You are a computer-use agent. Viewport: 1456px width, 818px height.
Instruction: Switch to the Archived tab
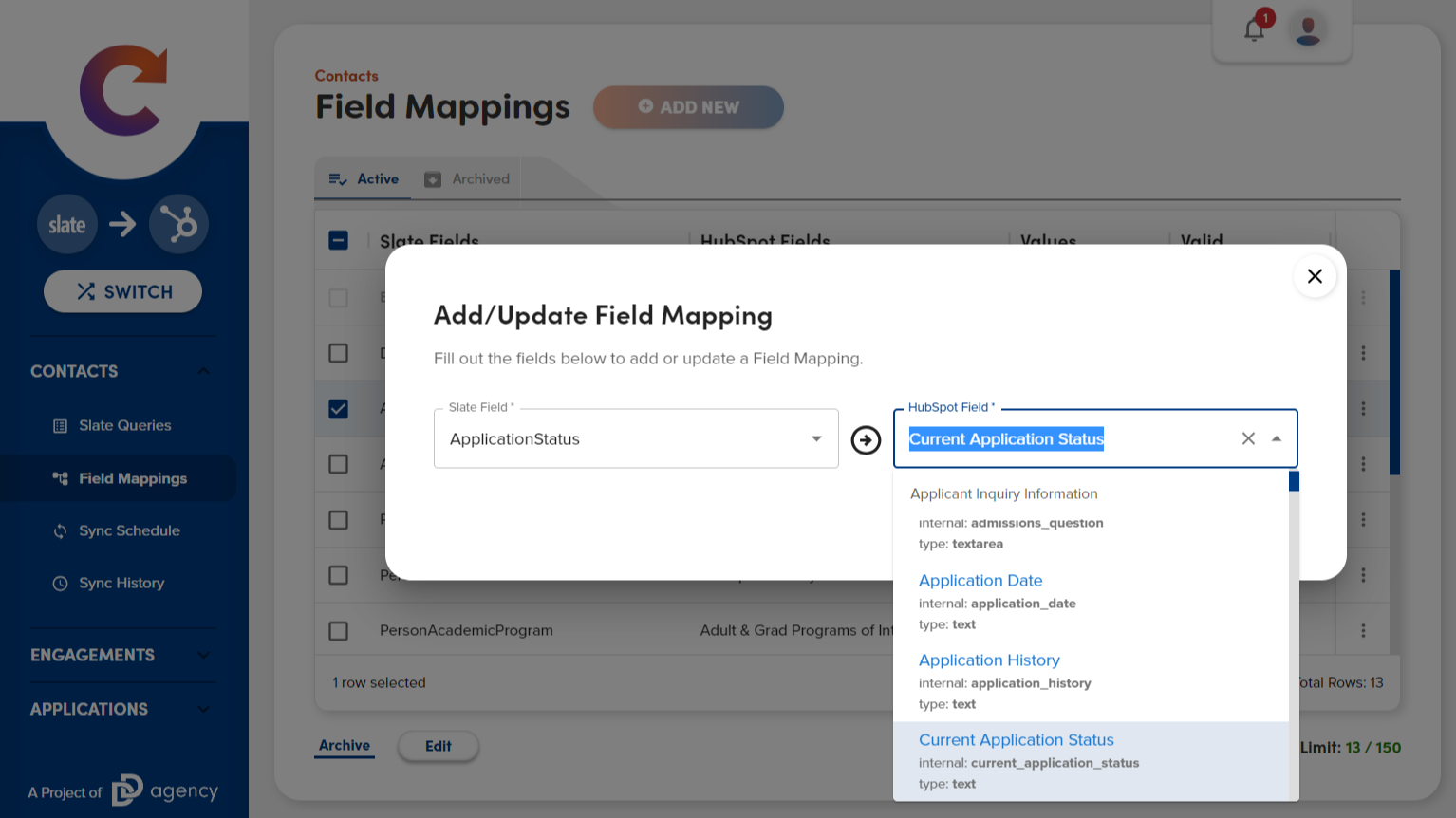(x=467, y=178)
